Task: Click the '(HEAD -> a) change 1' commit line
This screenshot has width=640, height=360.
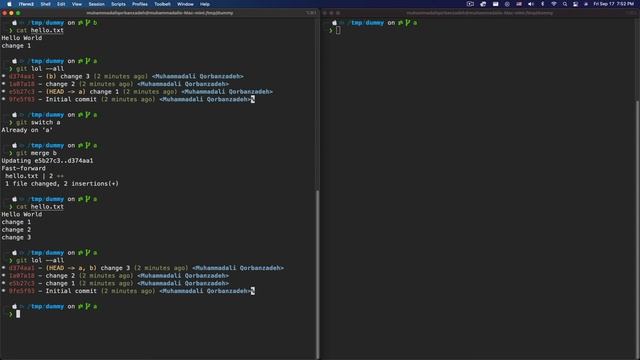Action: coord(137,92)
